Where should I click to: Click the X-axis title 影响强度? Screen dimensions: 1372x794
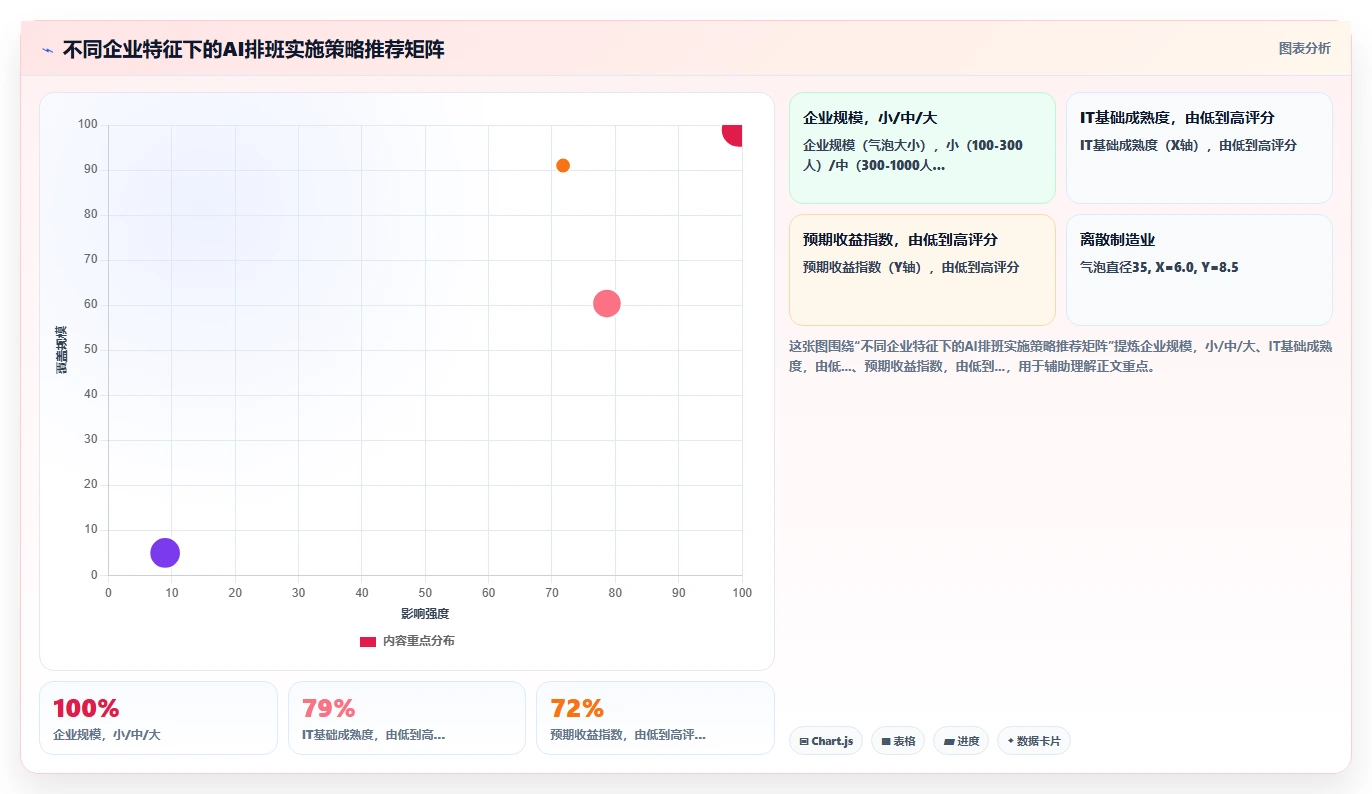tap(425, 614)
